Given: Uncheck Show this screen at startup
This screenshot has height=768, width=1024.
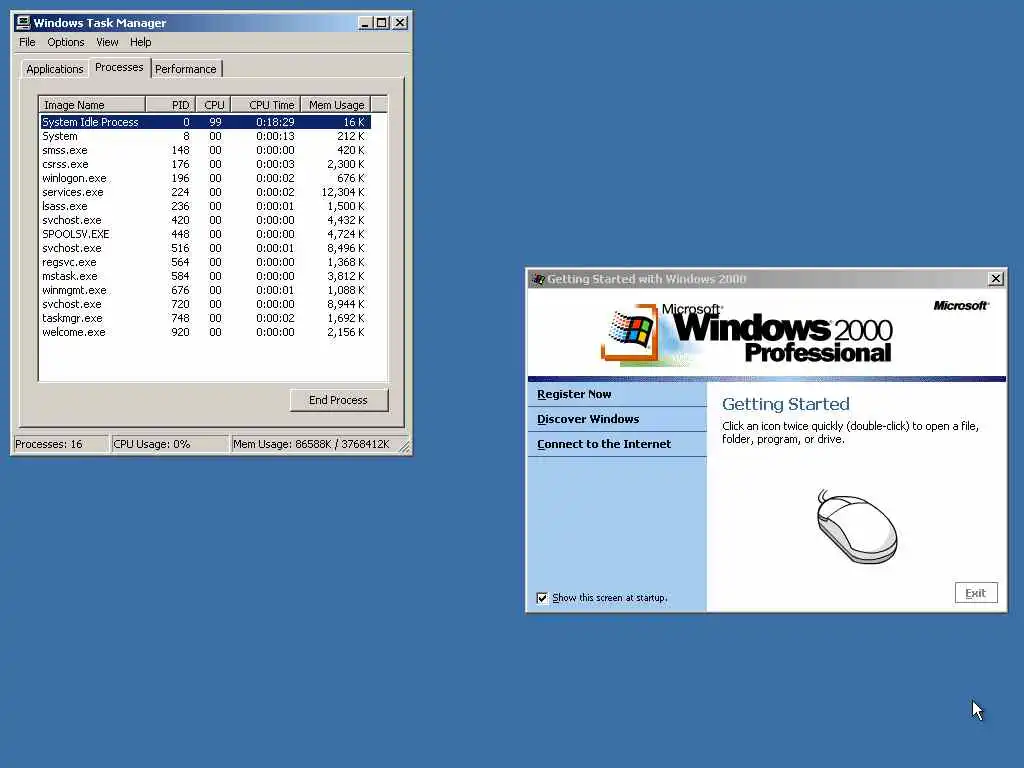Looking at the screenshot, I should 542,598.
